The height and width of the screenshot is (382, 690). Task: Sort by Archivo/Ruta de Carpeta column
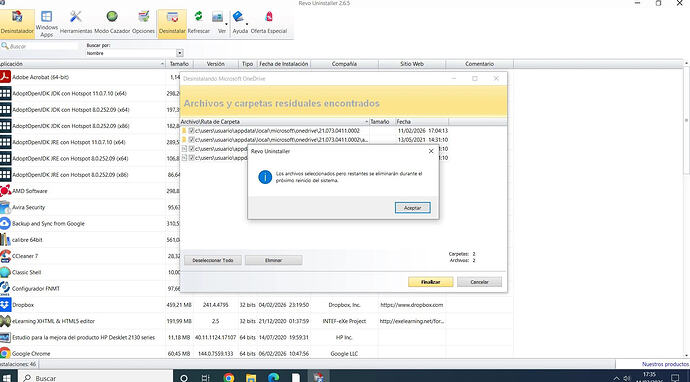pyautogui.click(x=275, y=121)
